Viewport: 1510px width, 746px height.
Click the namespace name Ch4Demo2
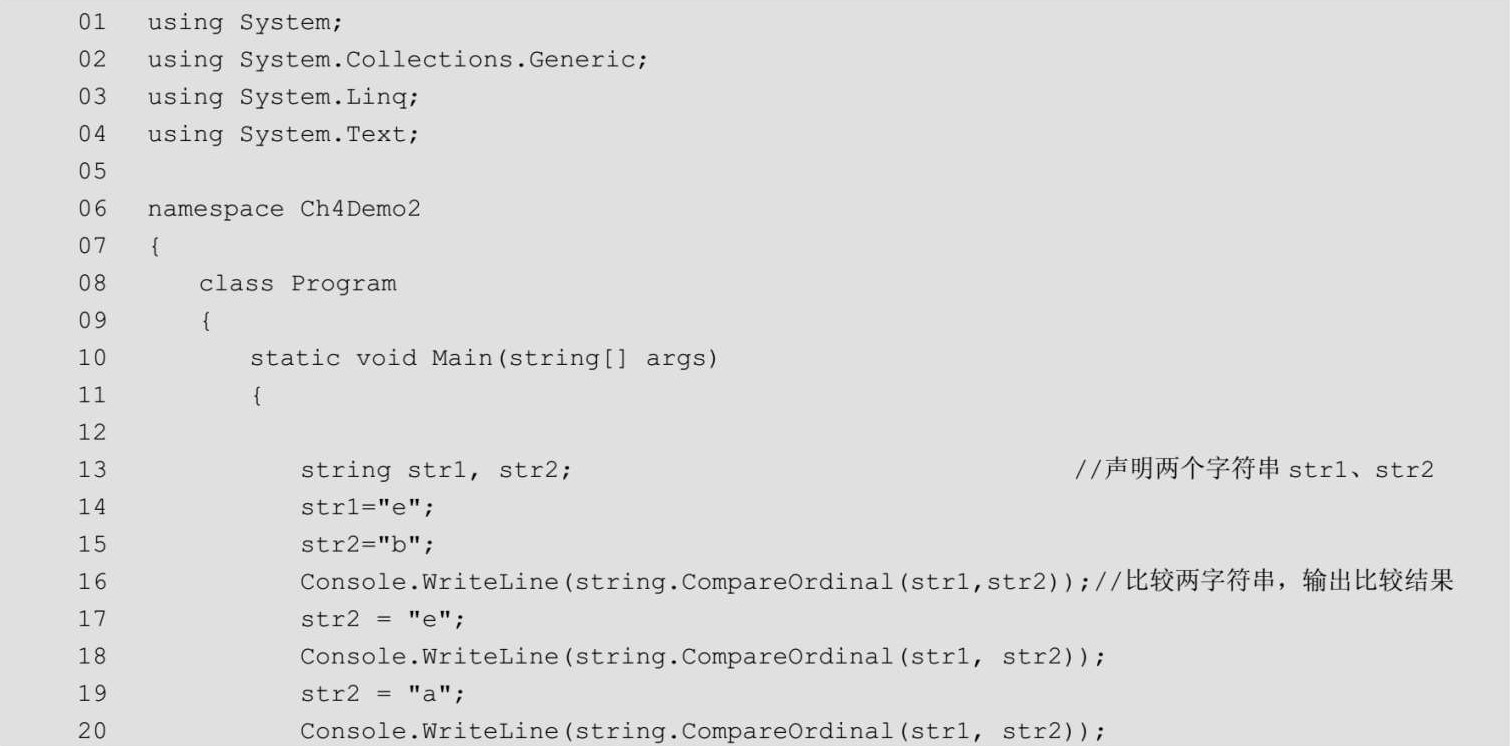point(360,209)
